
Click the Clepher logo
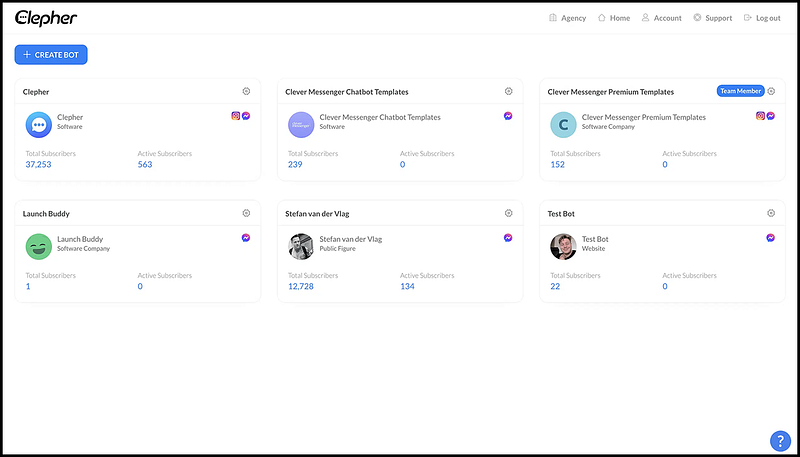click(x=46, y=18)
